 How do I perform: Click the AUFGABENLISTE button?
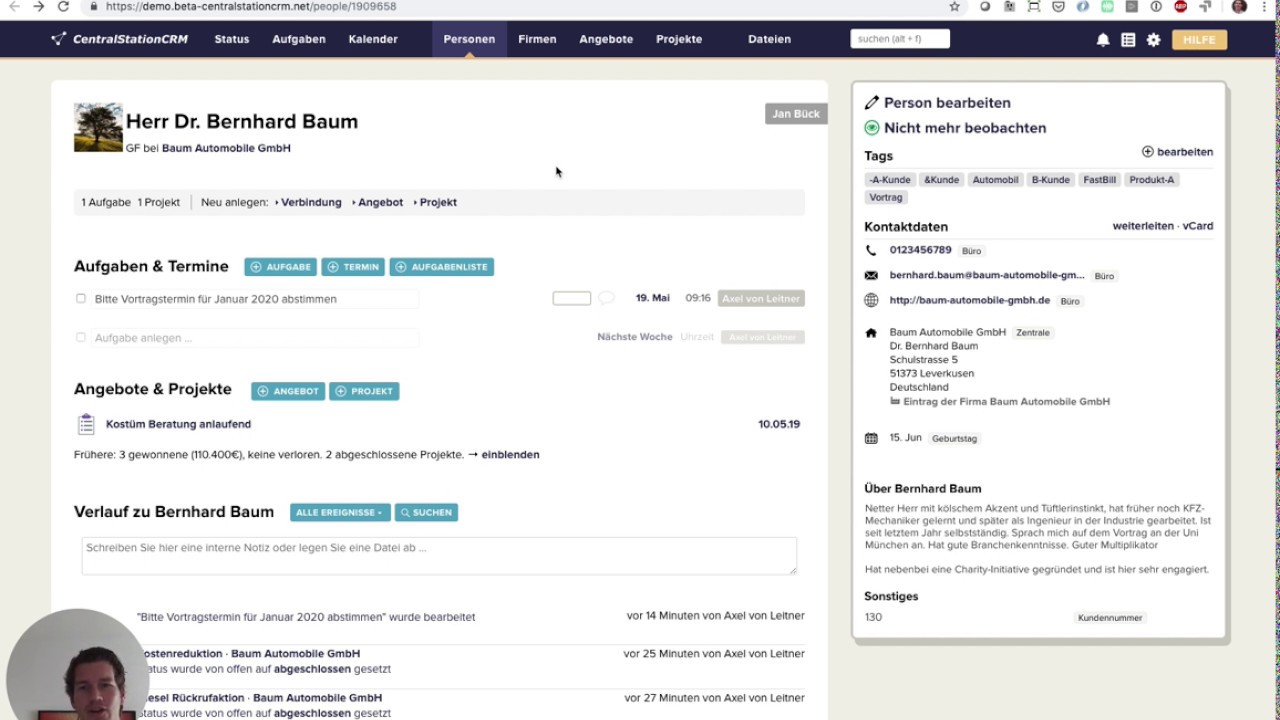coord(441,267)
